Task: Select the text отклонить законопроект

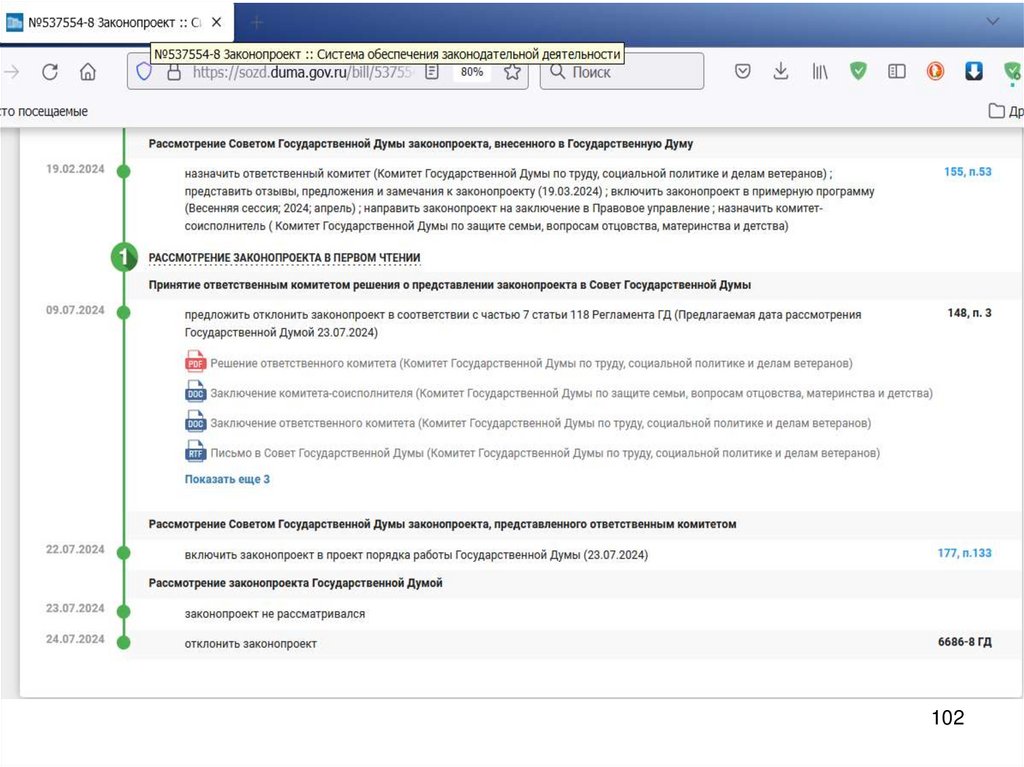Action: click(251, 644)
